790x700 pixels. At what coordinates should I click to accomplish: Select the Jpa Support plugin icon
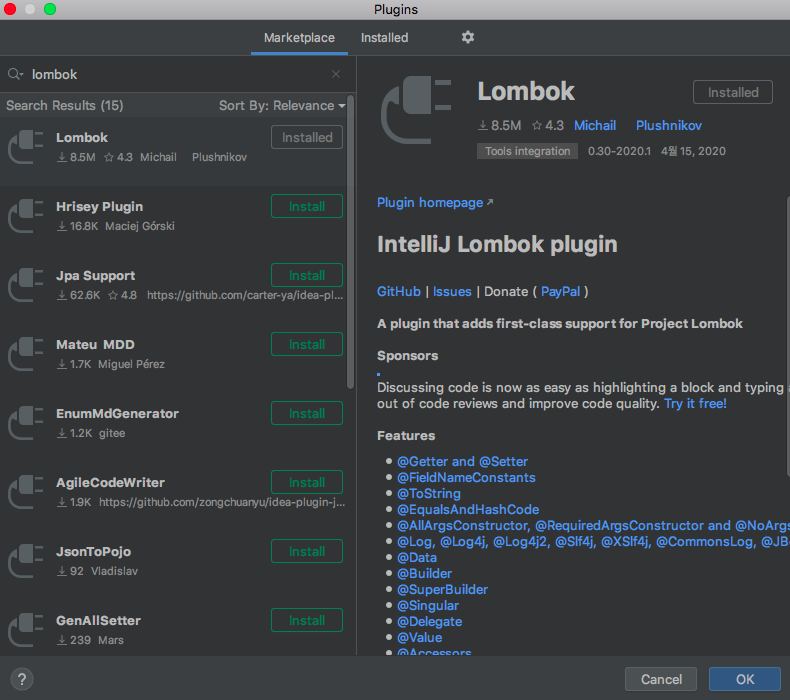pyautogui.click(x=26, y=285)
